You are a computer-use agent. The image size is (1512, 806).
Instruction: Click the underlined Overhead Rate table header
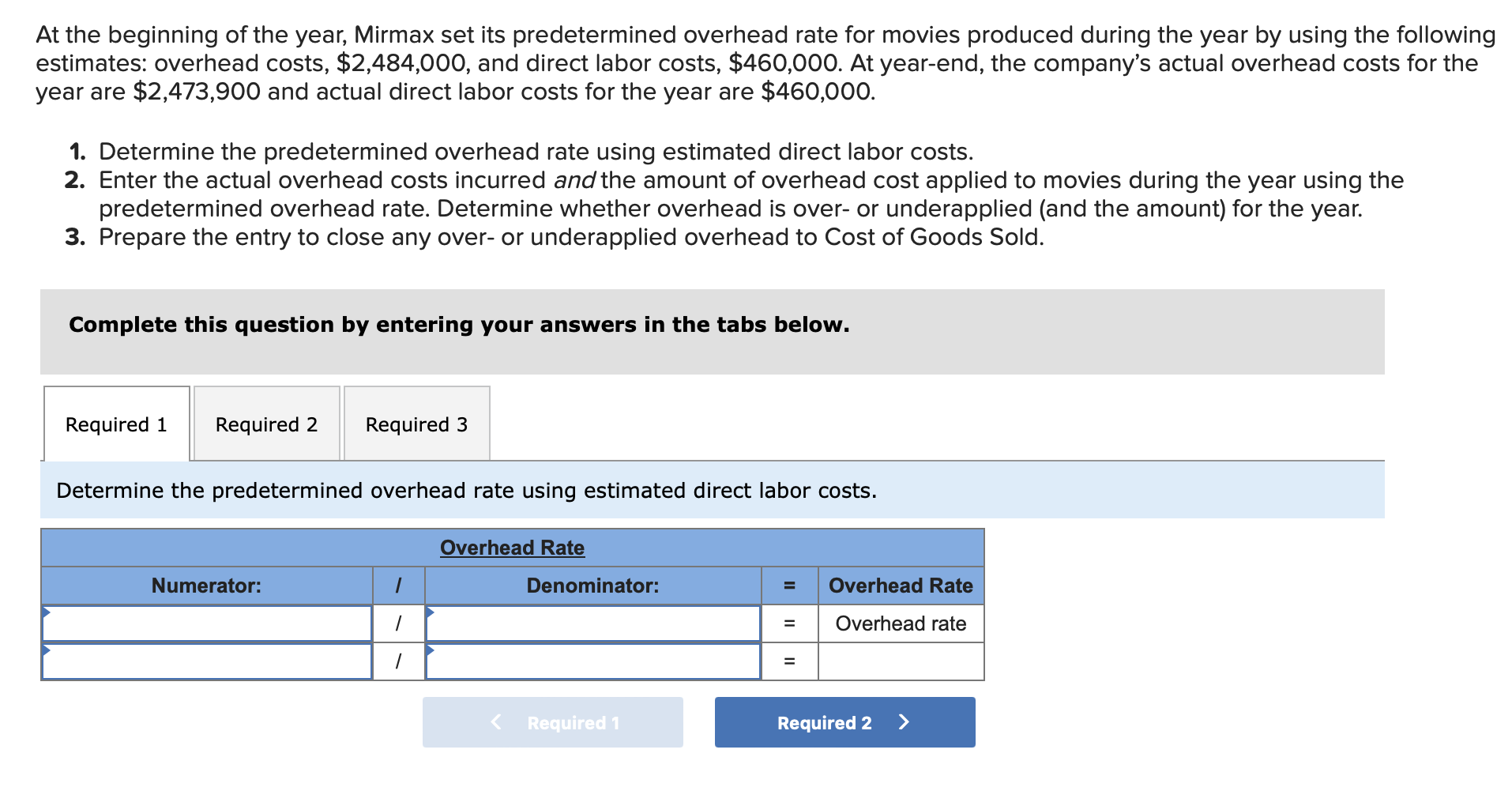[x=512, y=547]
